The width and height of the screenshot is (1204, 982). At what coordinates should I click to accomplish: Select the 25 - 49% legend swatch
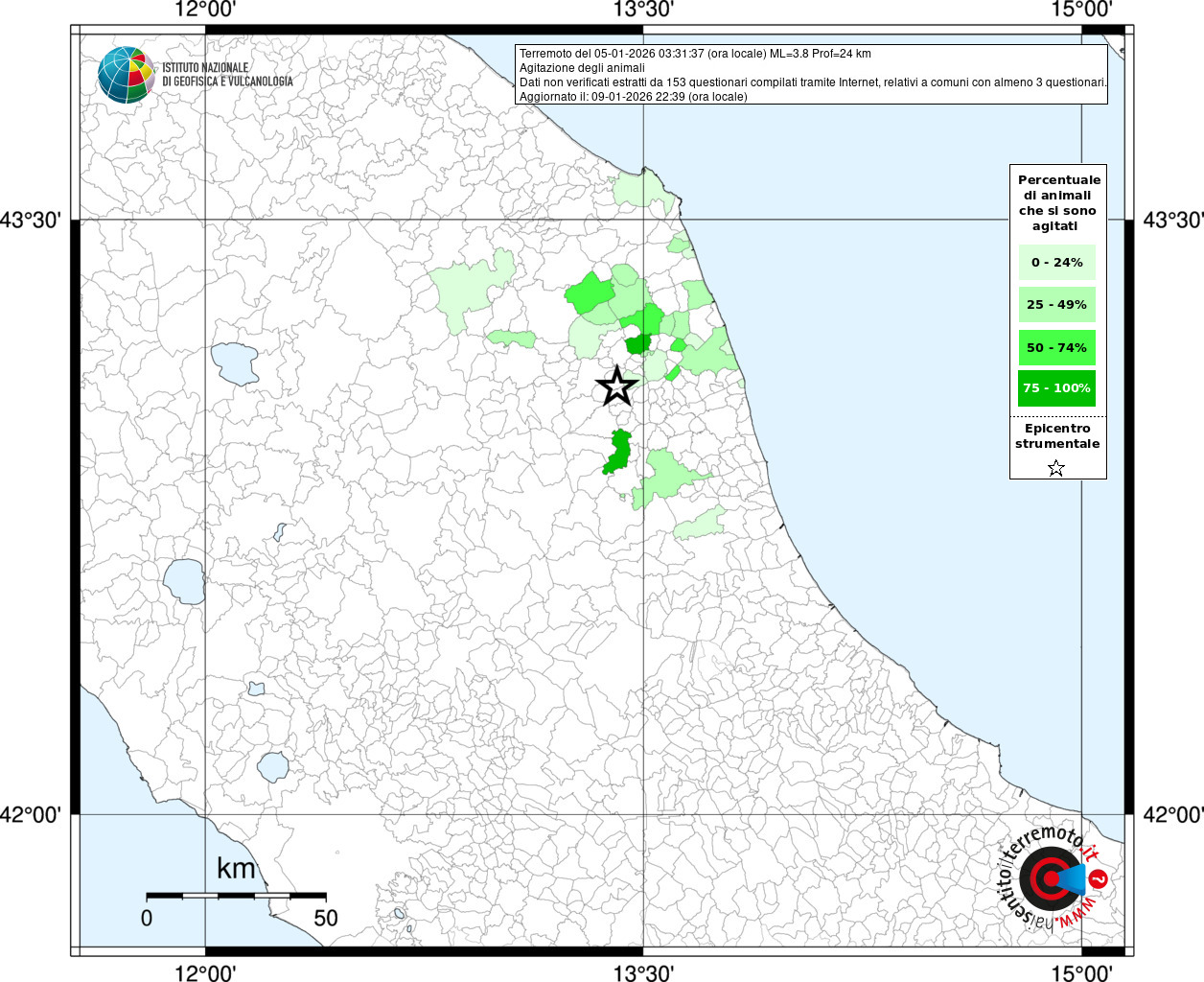1056,305
